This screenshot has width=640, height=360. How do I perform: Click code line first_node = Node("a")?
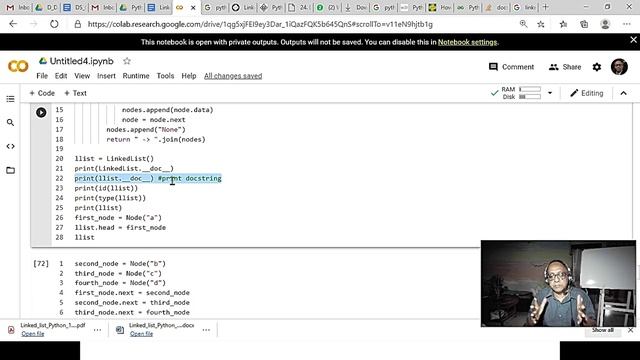pos(118,218)
